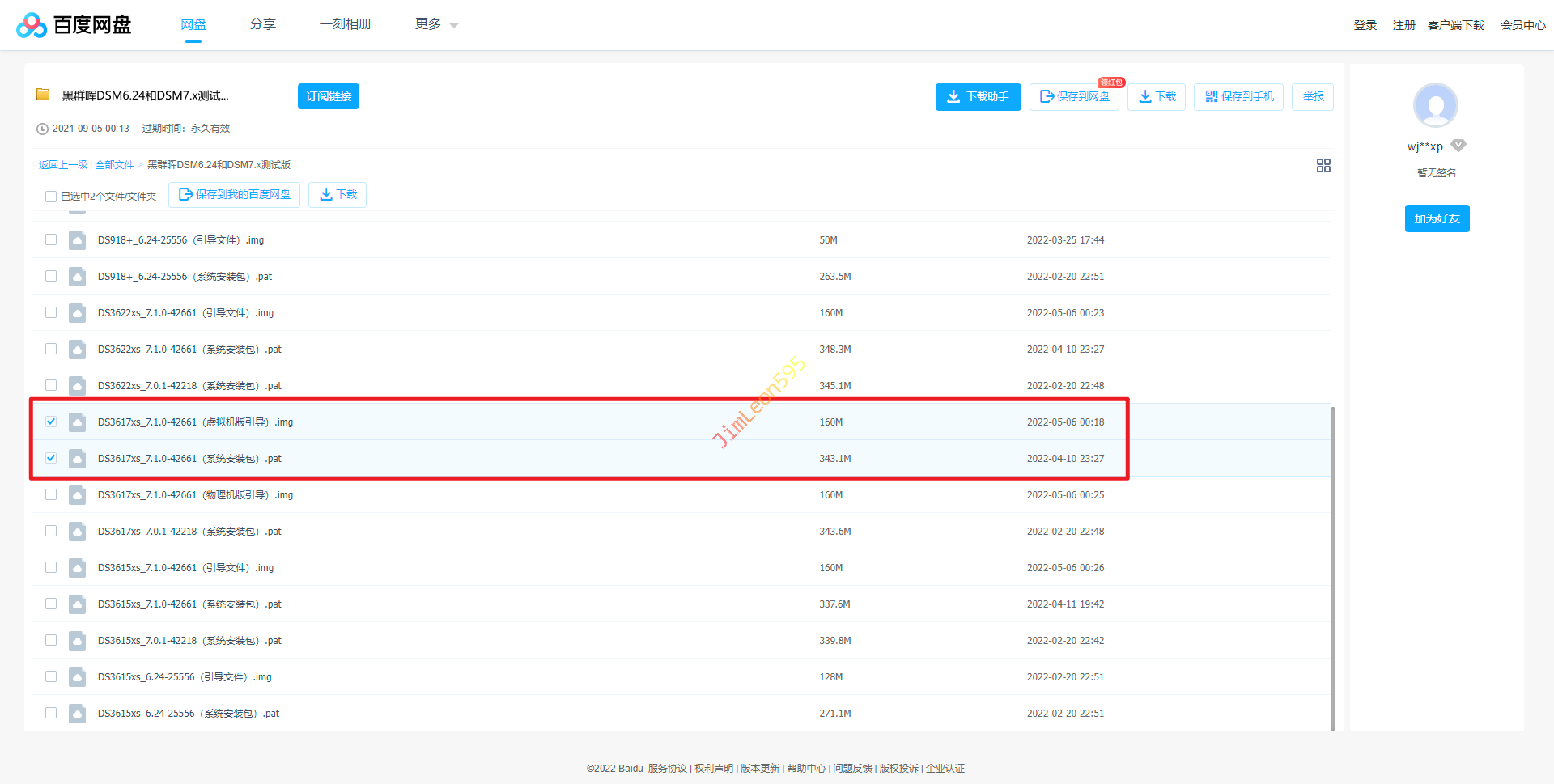Click the yellow folder icon in header
The width and height of the screenshot is (1554, 784).
tap(43, 95)
